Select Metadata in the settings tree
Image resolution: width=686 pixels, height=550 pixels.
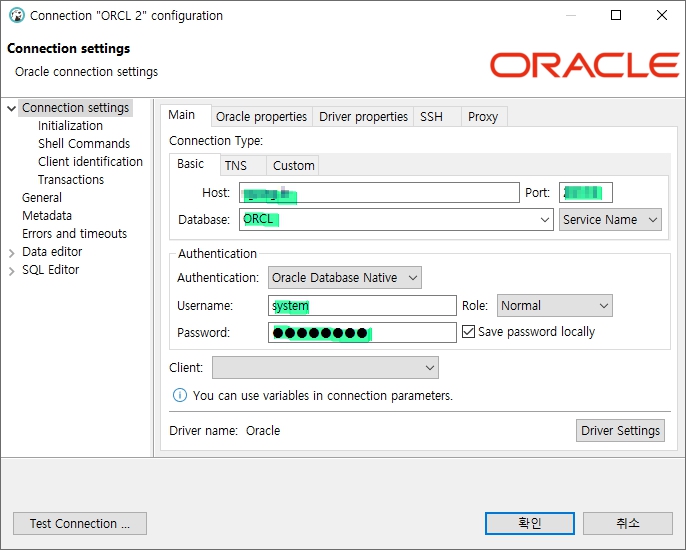[47, 216]
